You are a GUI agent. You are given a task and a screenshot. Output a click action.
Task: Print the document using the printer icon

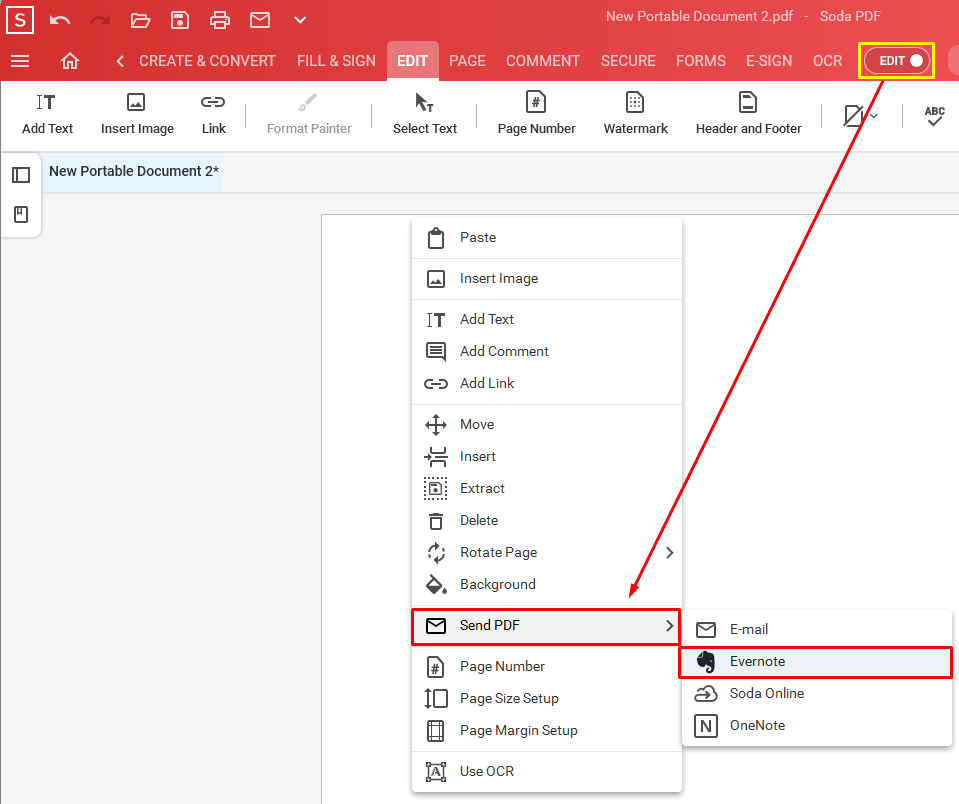click(x=220, y=20)
